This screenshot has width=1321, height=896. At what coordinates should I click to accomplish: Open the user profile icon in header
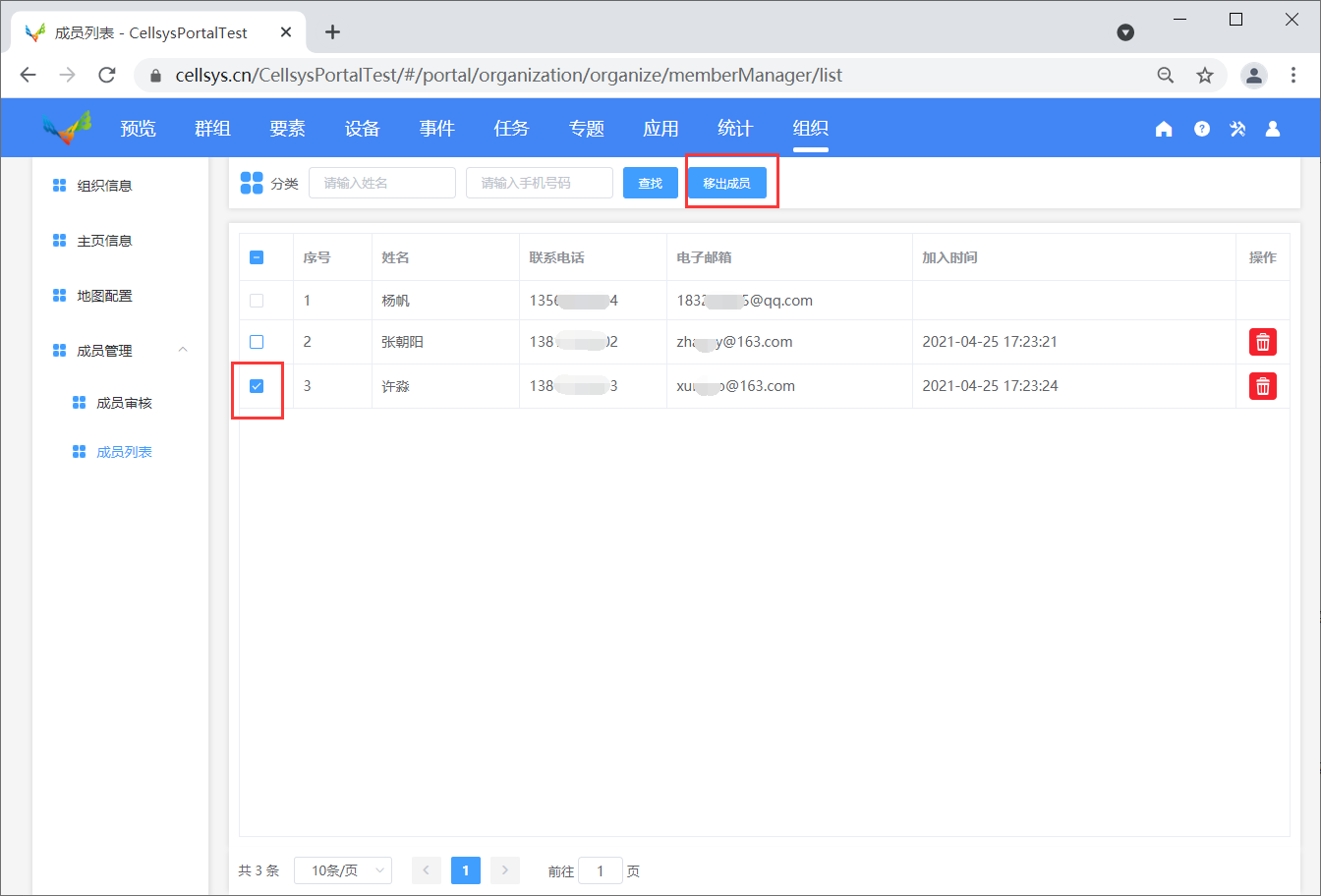coord(1273,129)
